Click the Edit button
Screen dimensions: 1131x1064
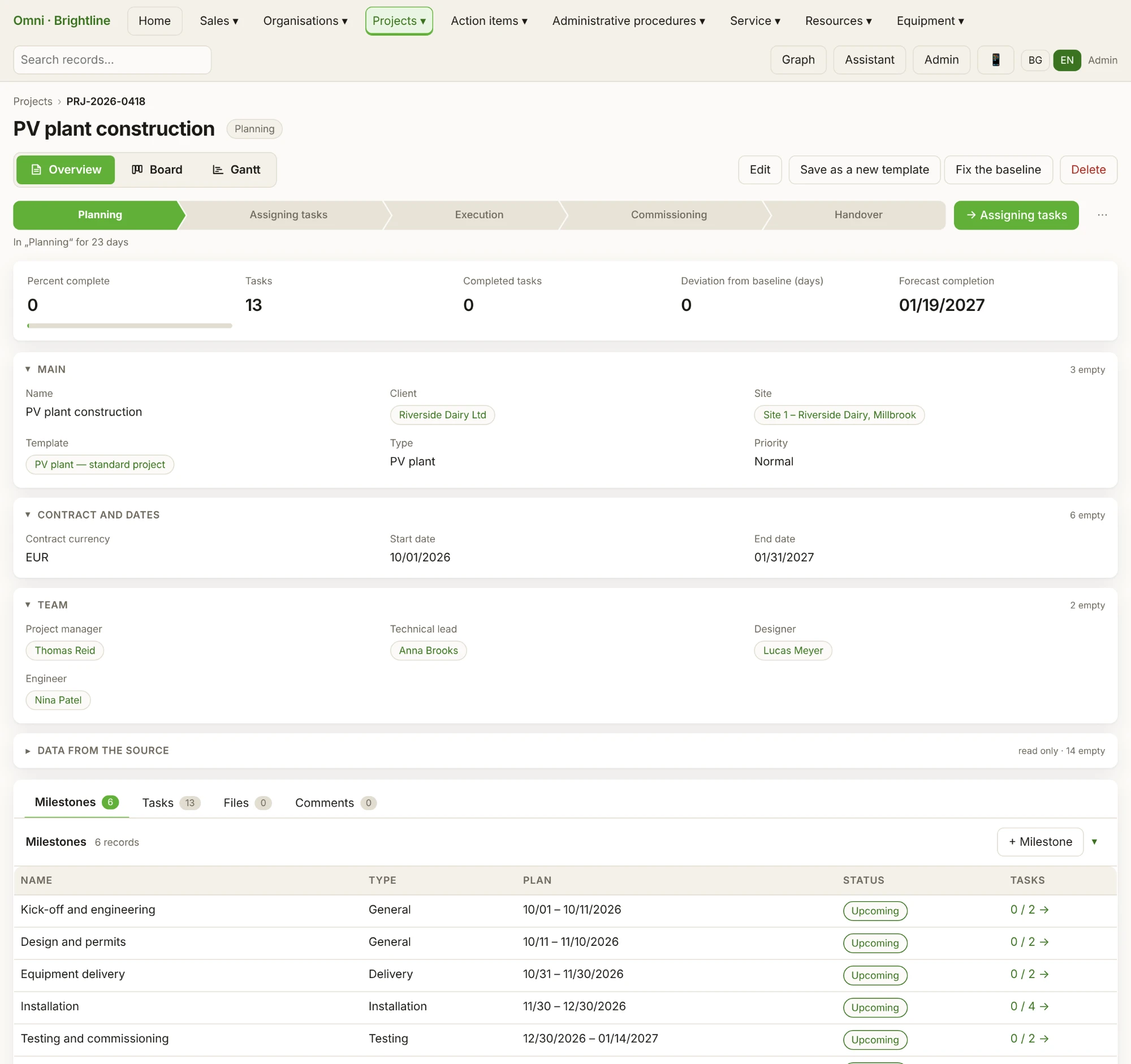[759, 170]
